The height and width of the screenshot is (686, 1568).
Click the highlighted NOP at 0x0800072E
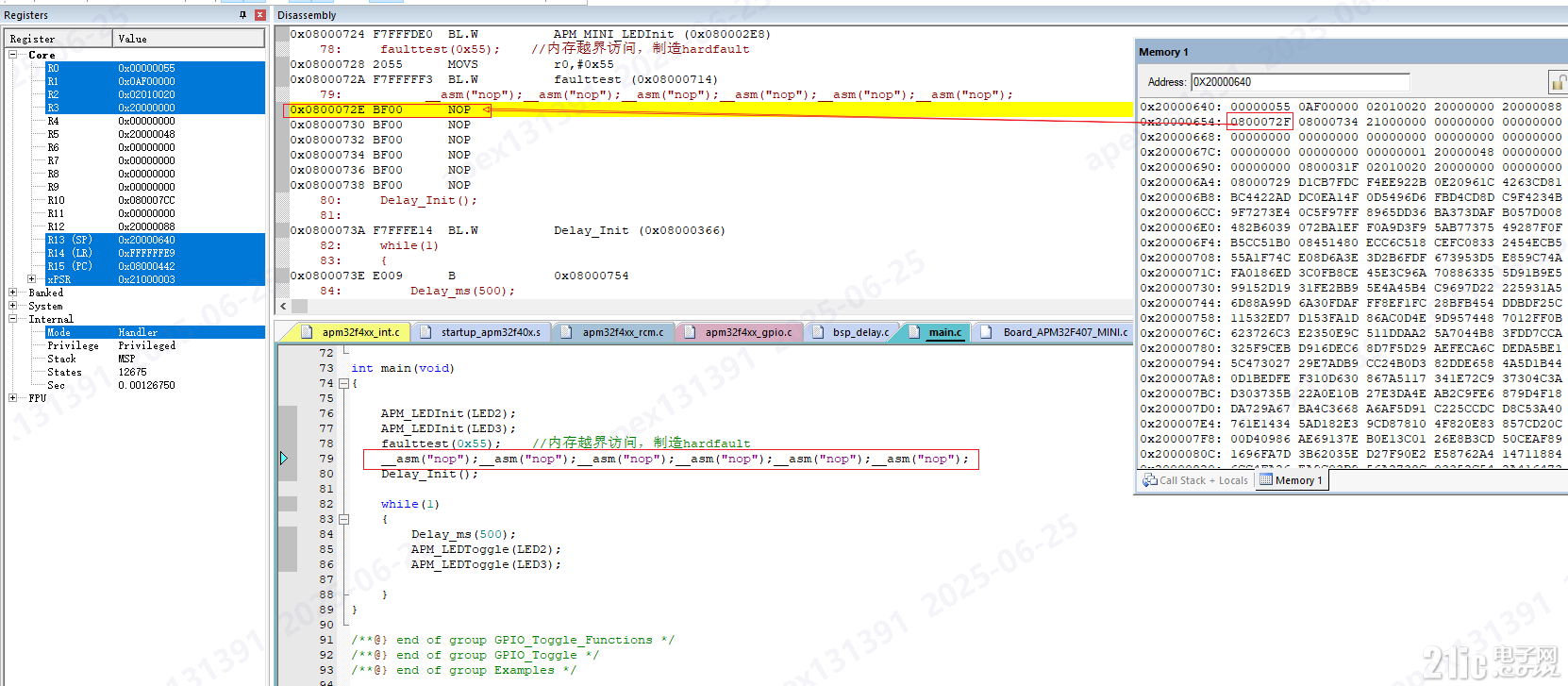click(459, 109)
